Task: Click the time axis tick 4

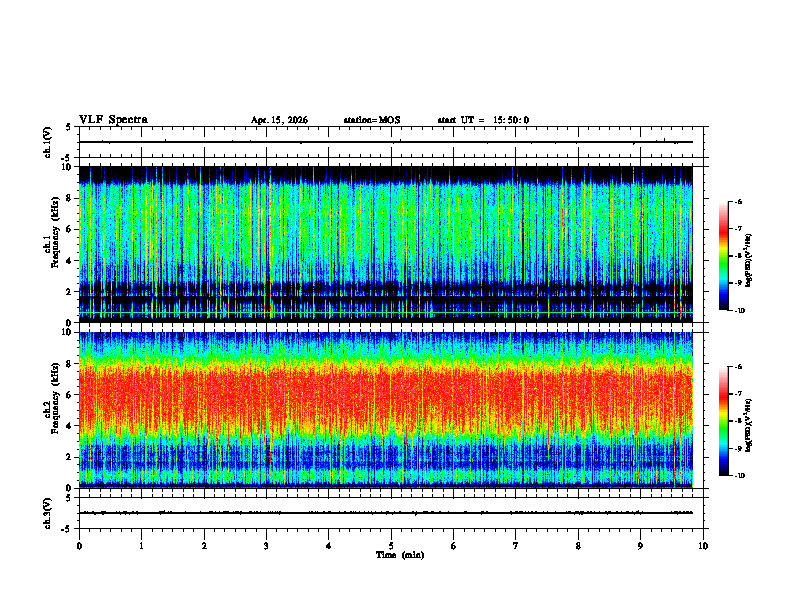Action: click(329, 546)
